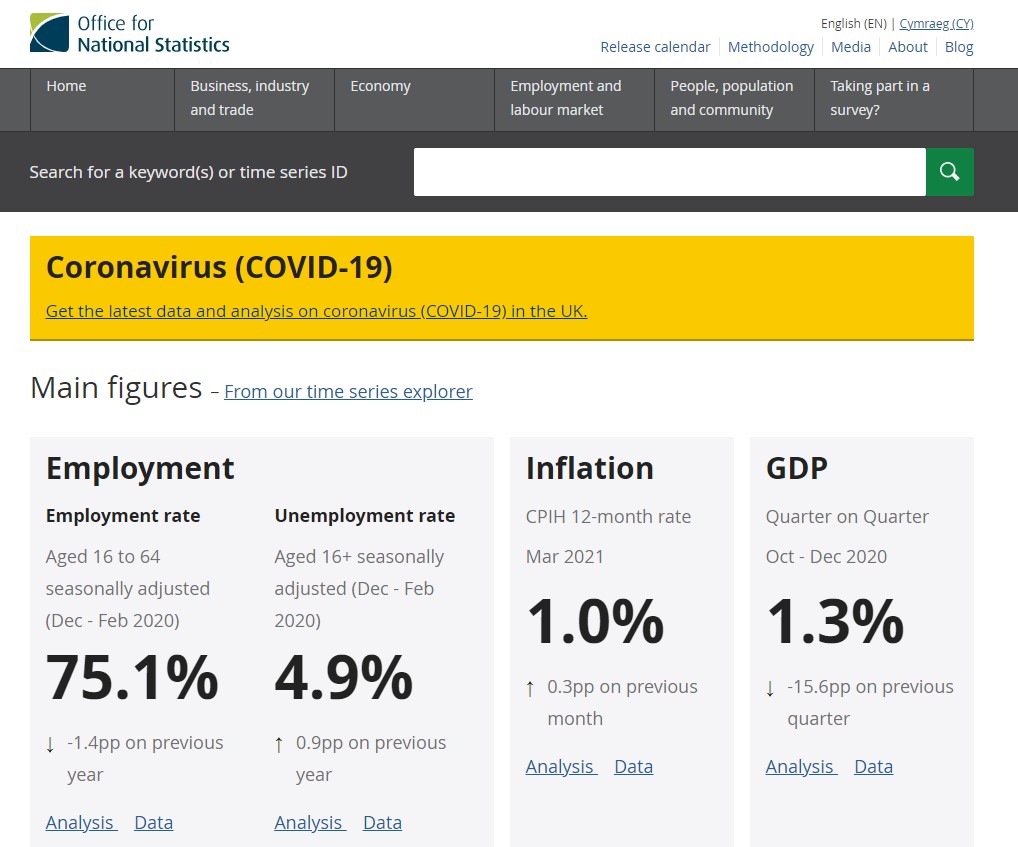Screen dimensions: 1018x847
Task: Open Employment and labour market section
Action: (566, 98)
